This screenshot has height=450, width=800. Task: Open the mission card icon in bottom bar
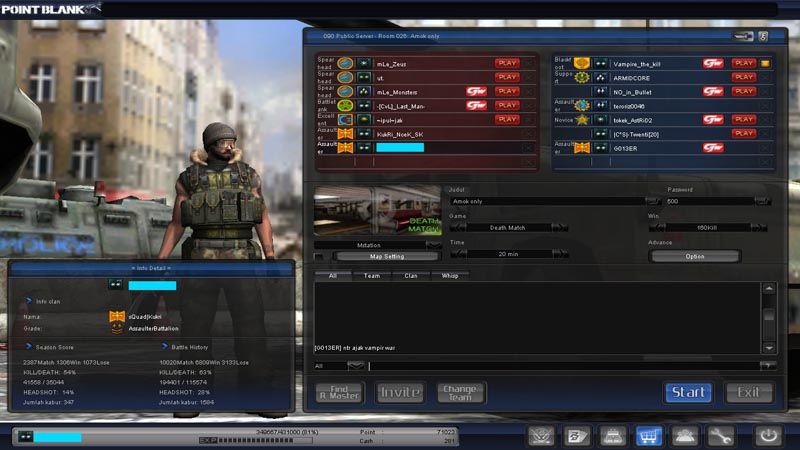point(577,436)
